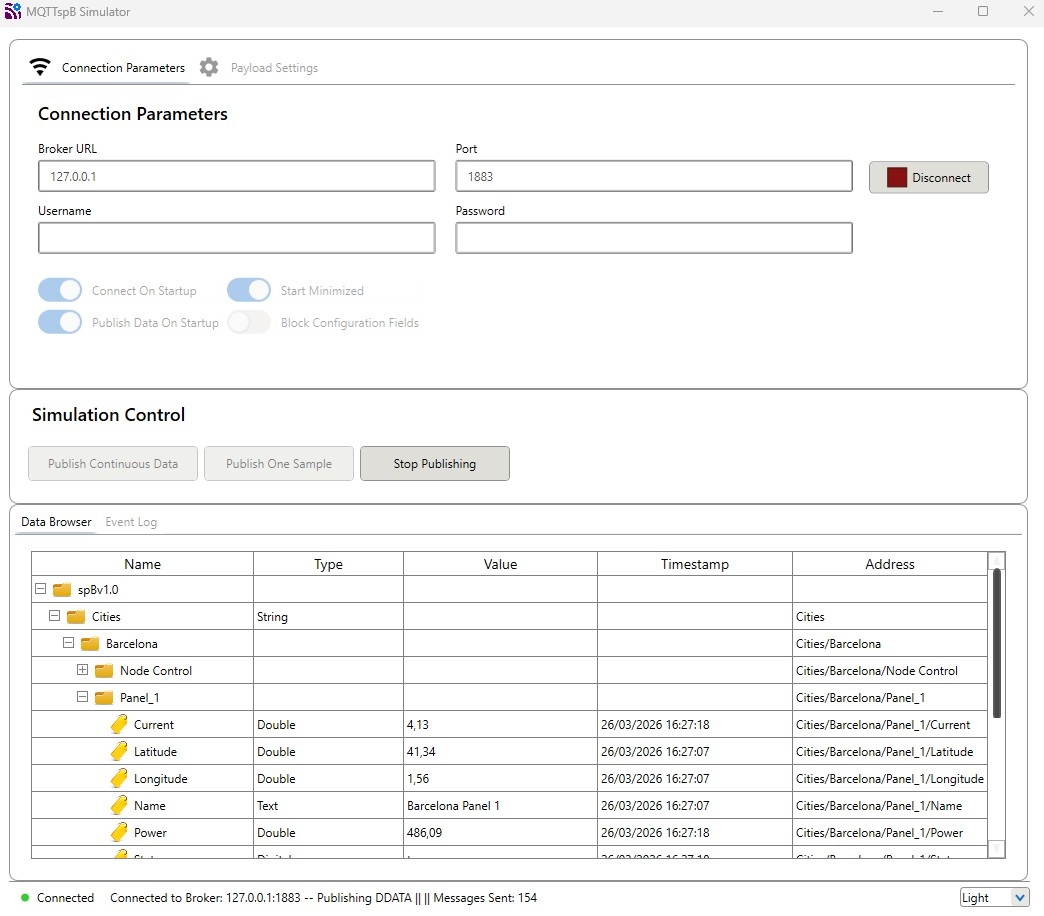Click the Disconnect button
The height and width of the screenshot is (916, 1044).
pos(928,177)
